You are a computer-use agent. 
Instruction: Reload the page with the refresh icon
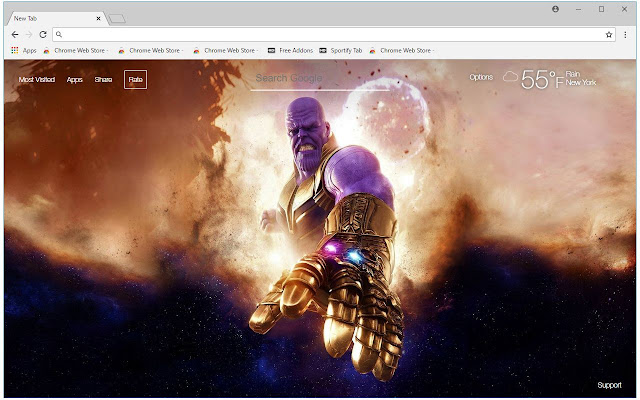coord(43,35)
